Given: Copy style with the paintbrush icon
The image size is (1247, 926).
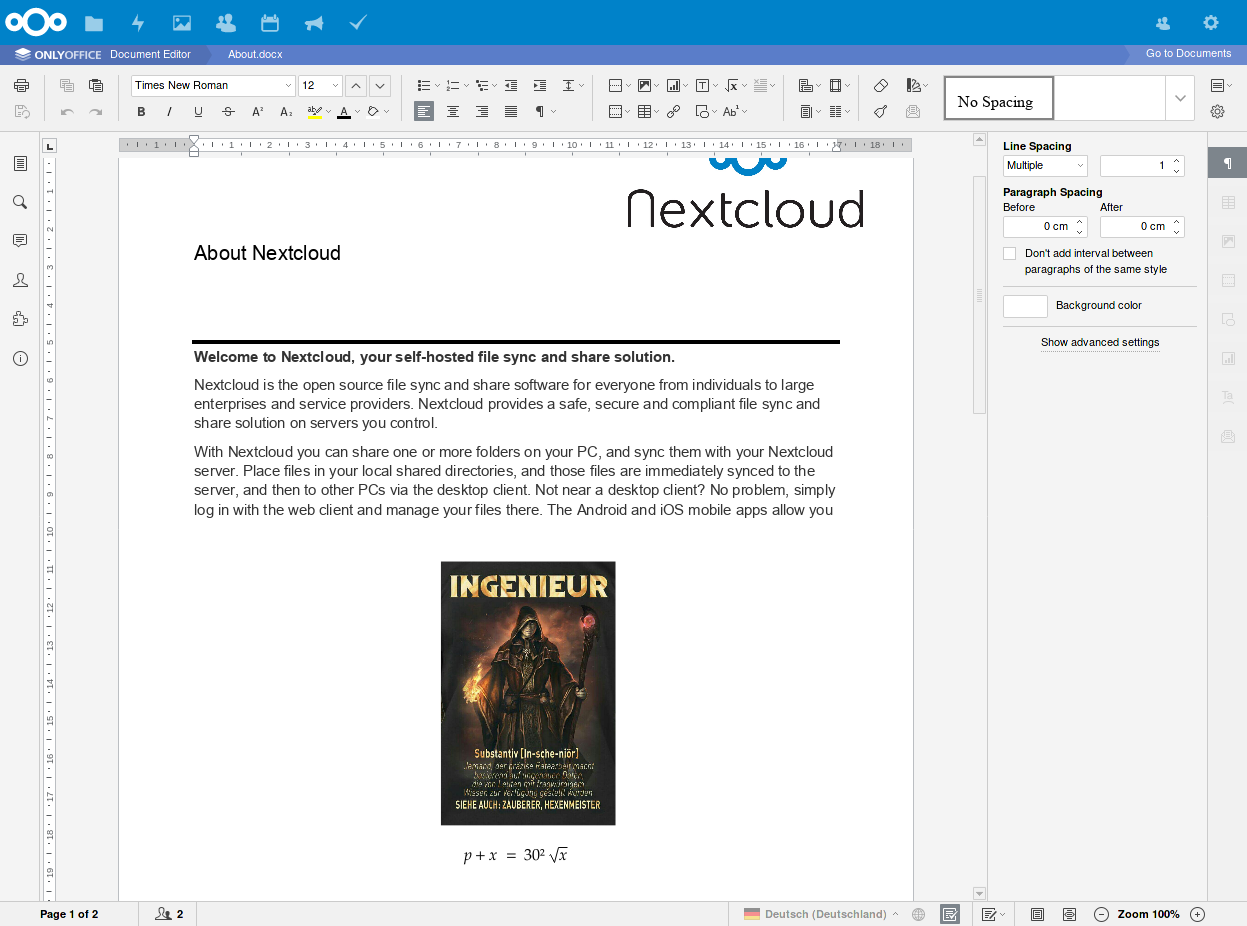Looking at the screenshot, I should click(x=881, y=112).
